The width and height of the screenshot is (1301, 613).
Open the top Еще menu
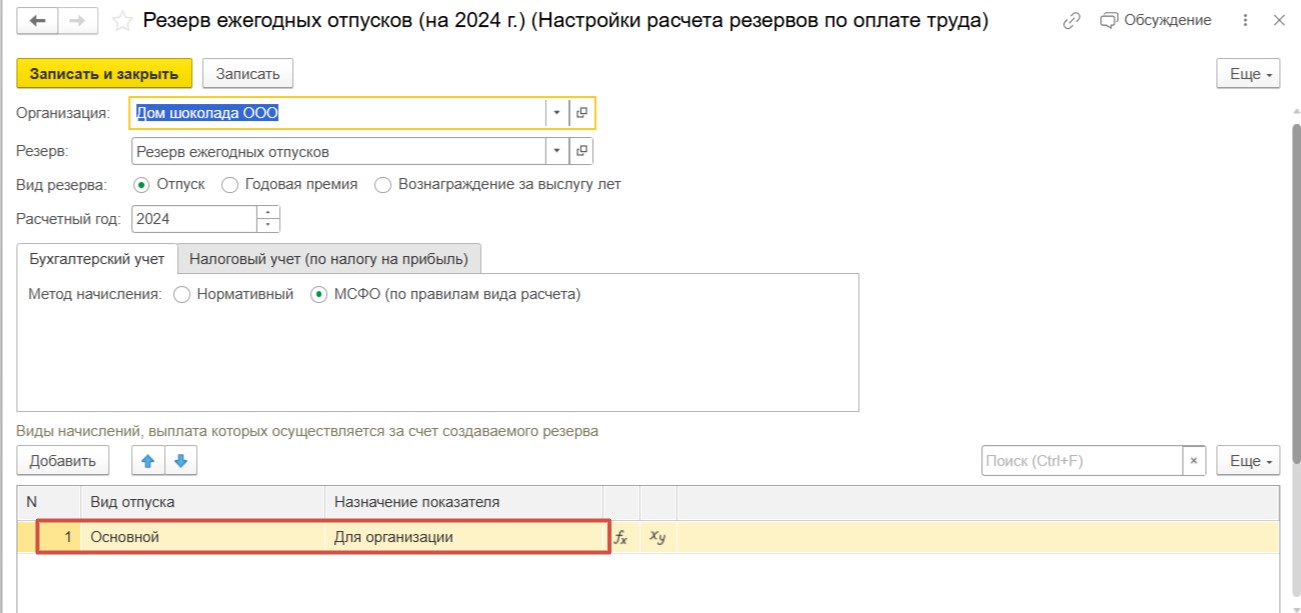click(x=1248, y=74)
